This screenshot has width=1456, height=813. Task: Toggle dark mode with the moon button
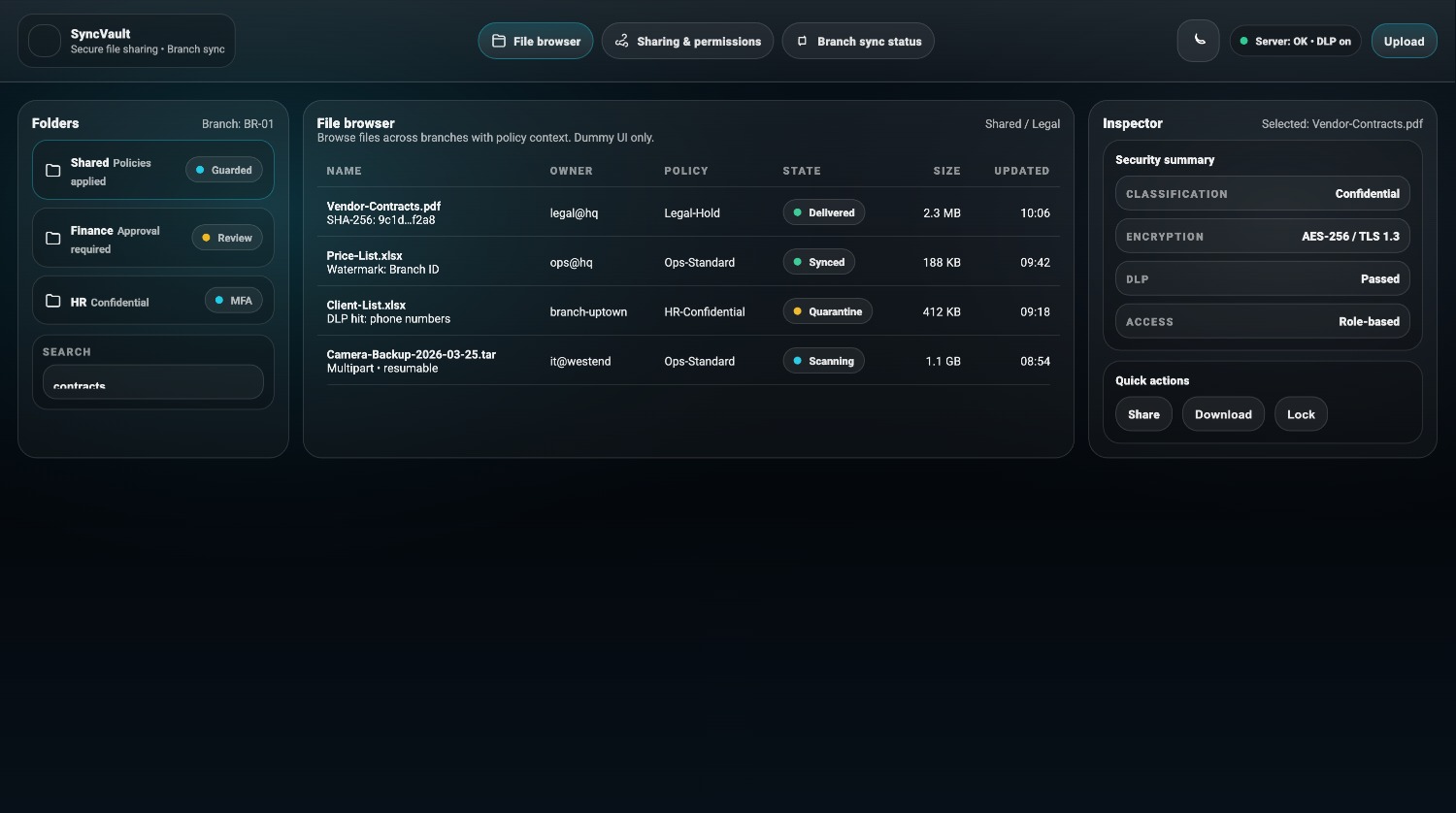tap(1198, 41)
